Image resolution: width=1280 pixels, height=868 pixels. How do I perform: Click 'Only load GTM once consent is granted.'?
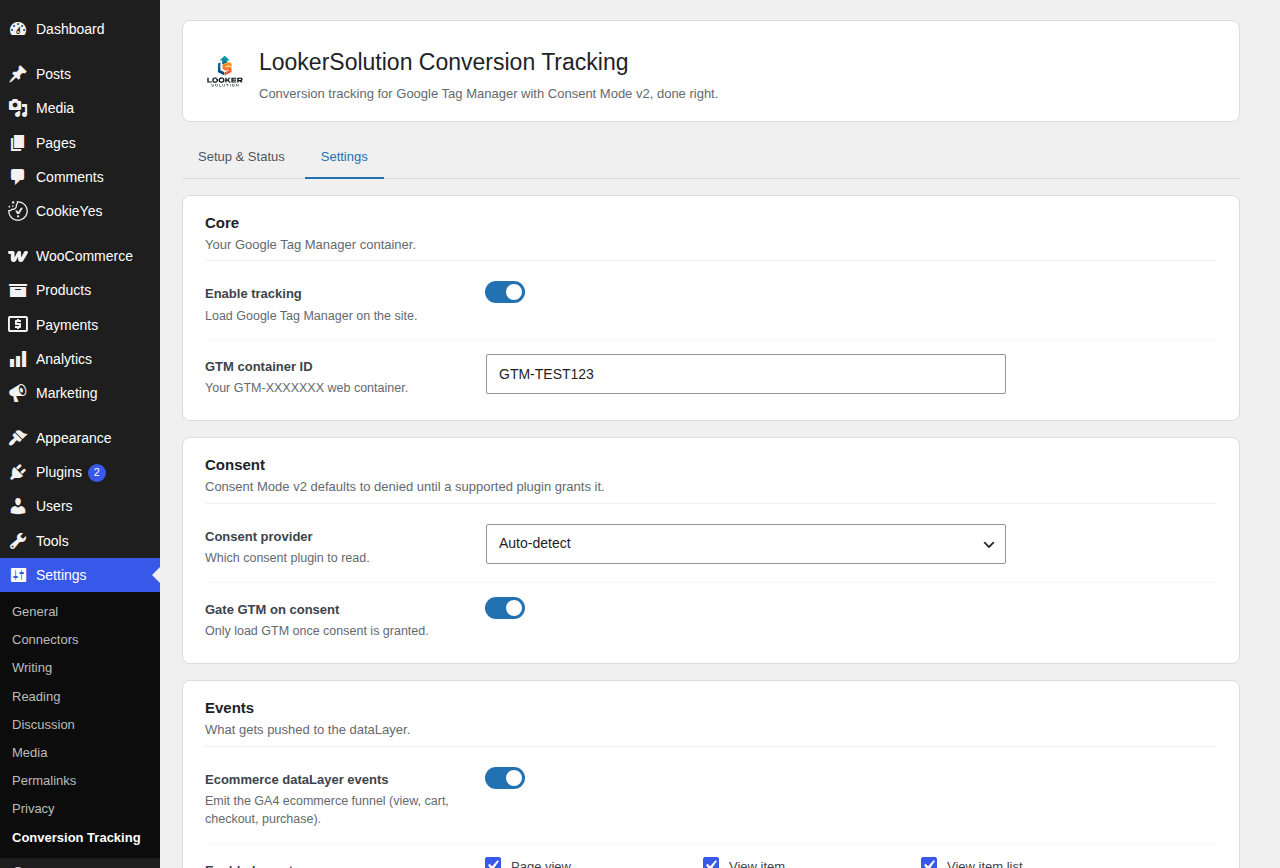click(317, 631)
